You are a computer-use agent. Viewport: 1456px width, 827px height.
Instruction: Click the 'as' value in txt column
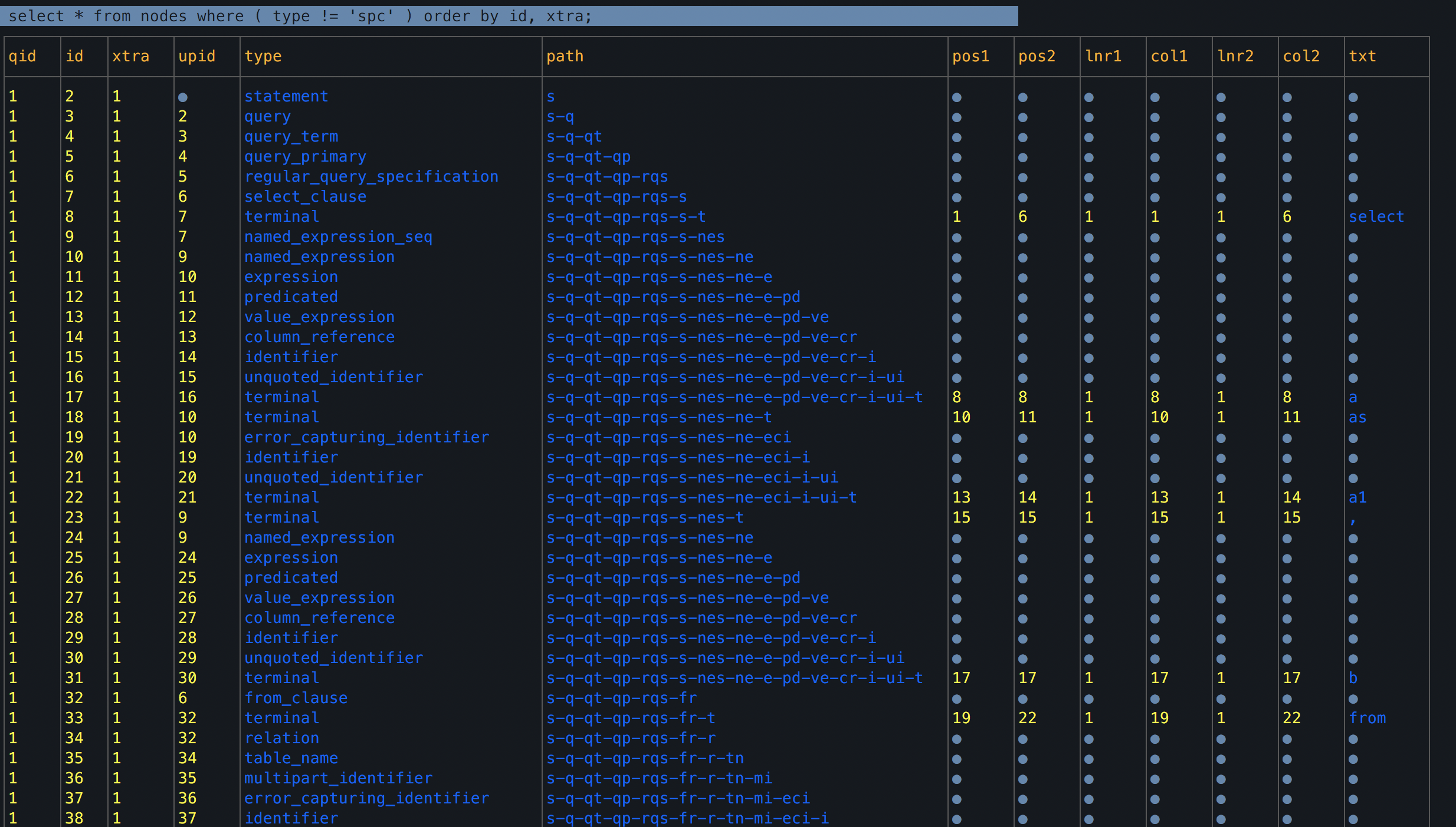[x=1357, y=417]
